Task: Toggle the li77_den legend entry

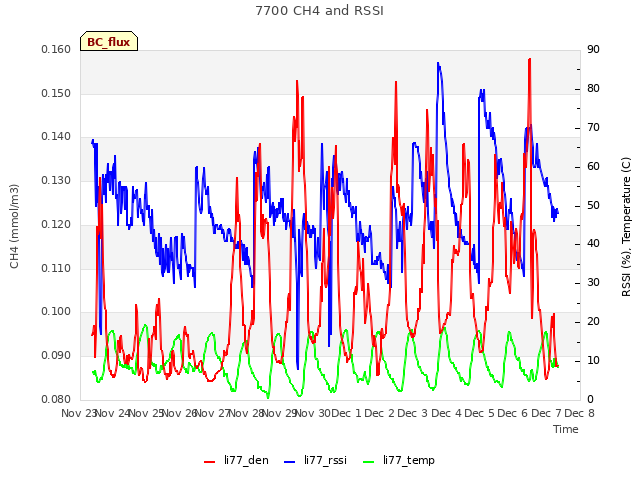Action: pyautogui.click(x=236, y=460)
